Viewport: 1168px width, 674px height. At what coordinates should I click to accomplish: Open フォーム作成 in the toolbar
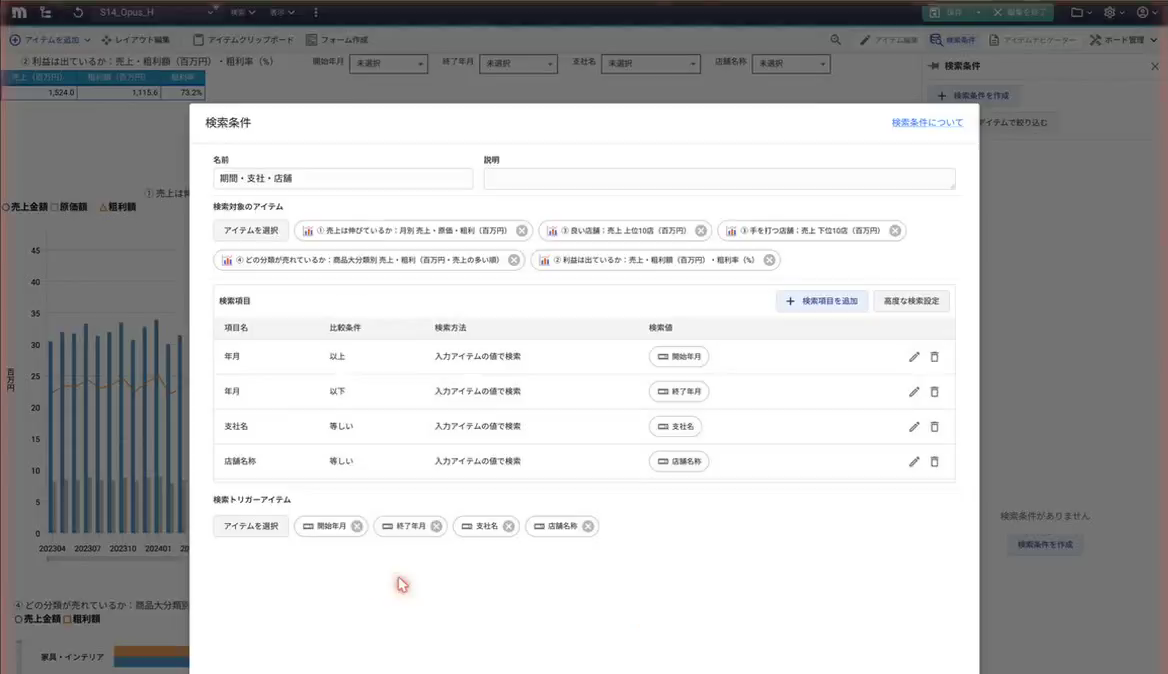[337, 40]
